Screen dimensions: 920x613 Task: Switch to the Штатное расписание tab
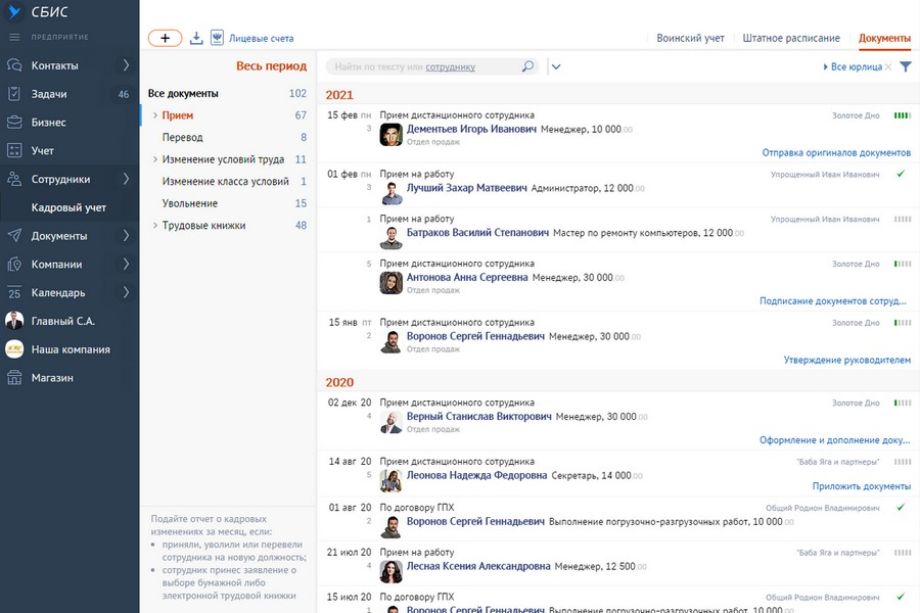pyautogui.click(x=791, y=38)
